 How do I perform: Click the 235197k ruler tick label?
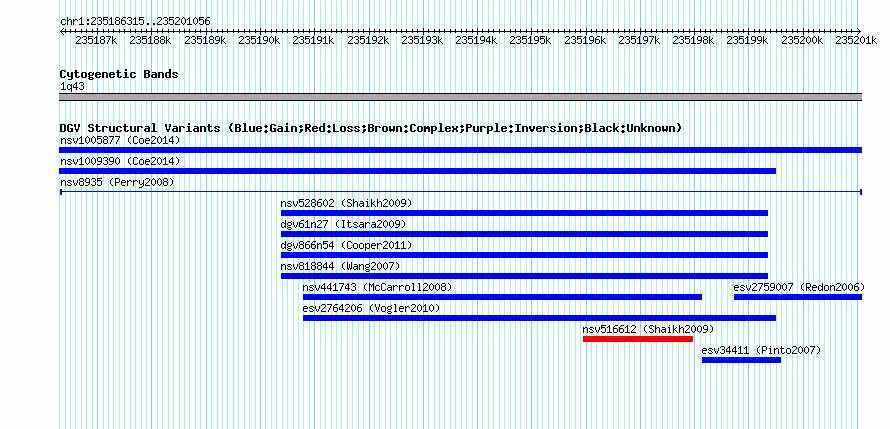point(639,40)
